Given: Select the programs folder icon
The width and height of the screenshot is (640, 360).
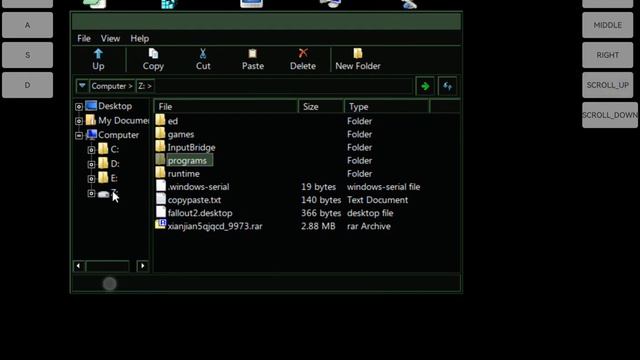Looking at the screenshot, I should click(160, 160).
